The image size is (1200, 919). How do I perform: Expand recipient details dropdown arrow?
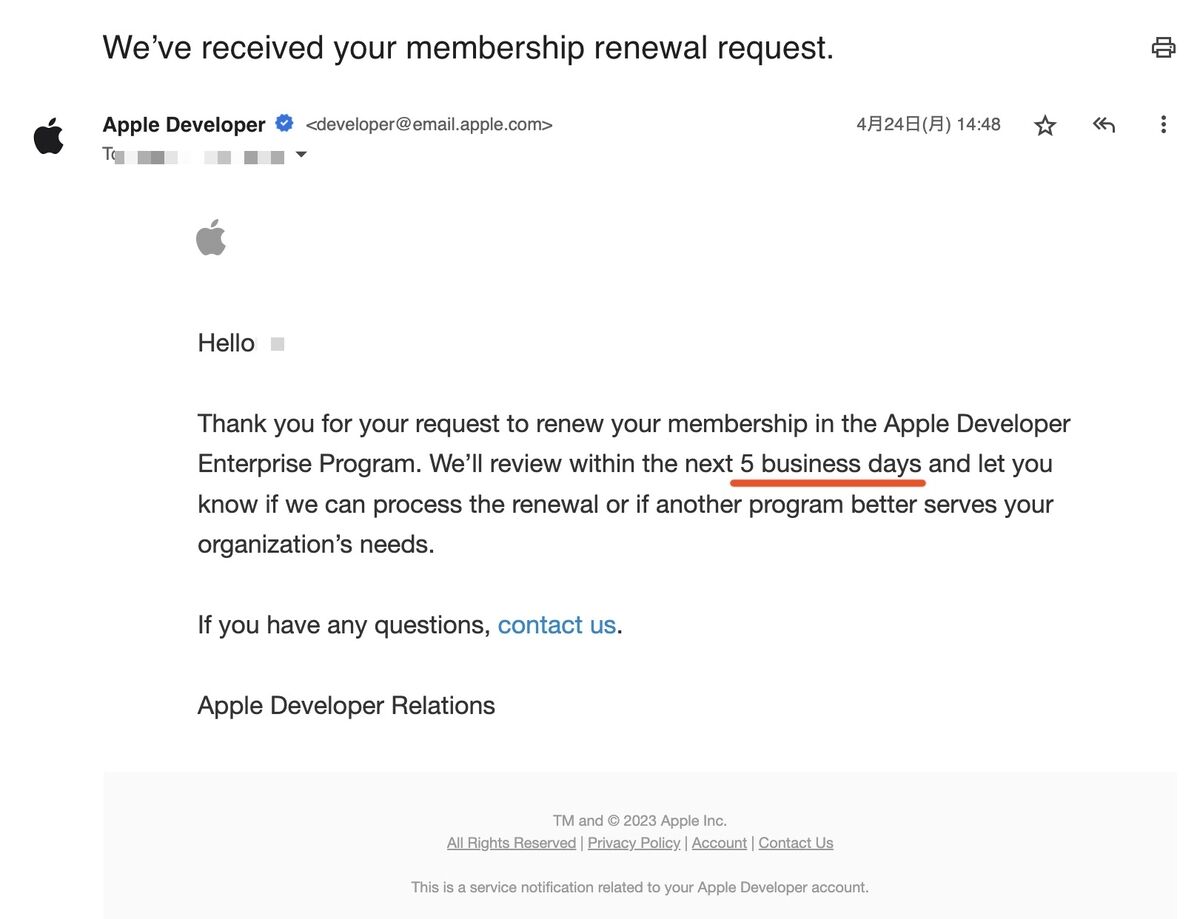pos(300,155)
